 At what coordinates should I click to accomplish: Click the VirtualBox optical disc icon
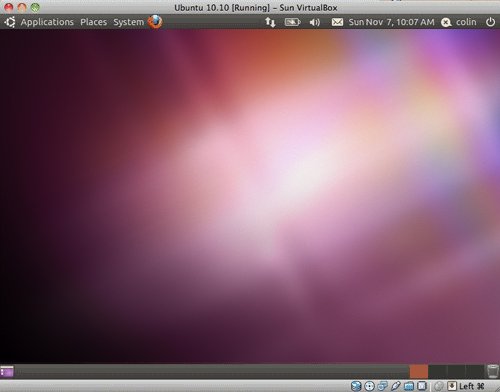coord(369,386)
